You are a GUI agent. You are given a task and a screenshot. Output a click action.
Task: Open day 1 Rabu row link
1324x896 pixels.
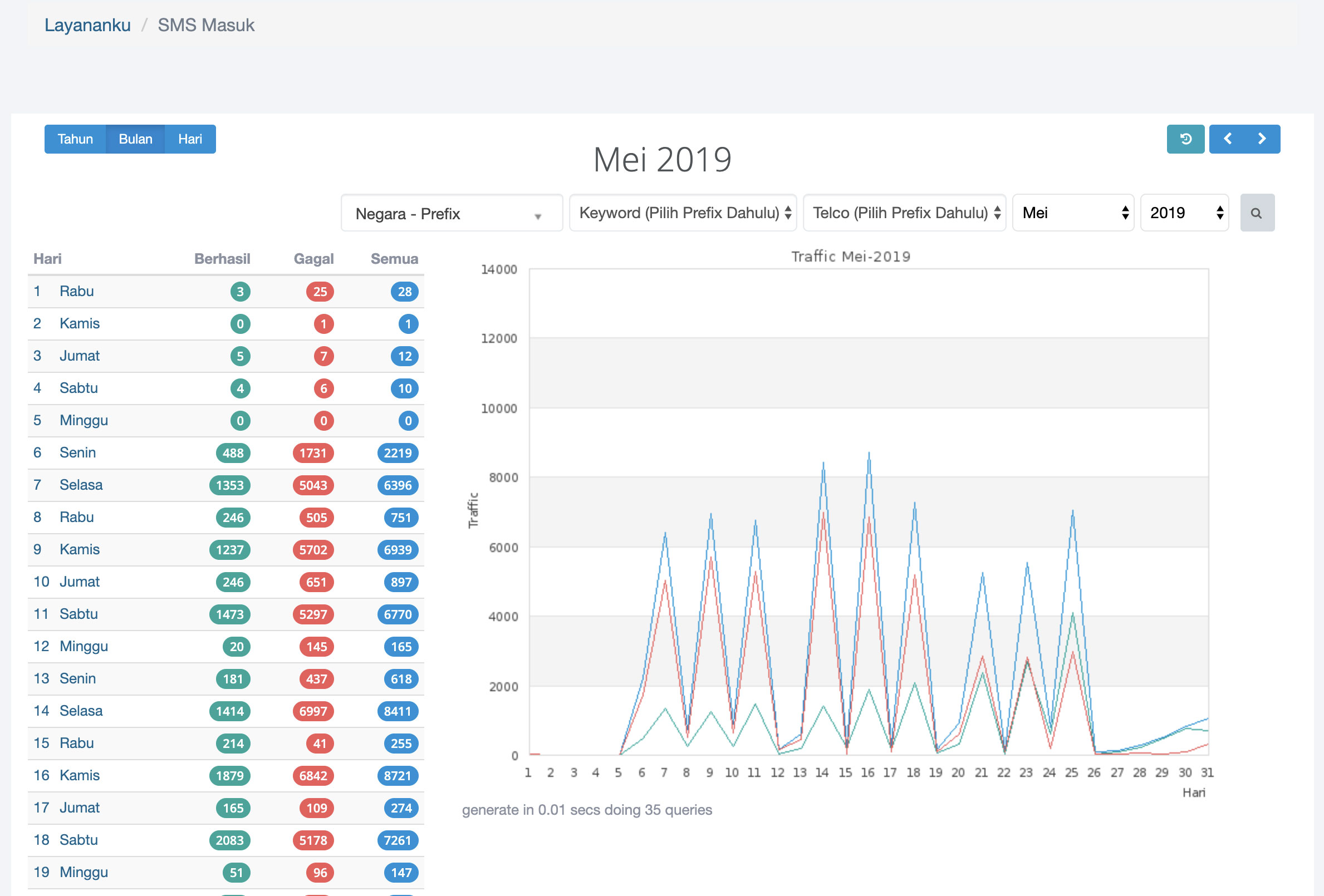[x=76, y=291]
